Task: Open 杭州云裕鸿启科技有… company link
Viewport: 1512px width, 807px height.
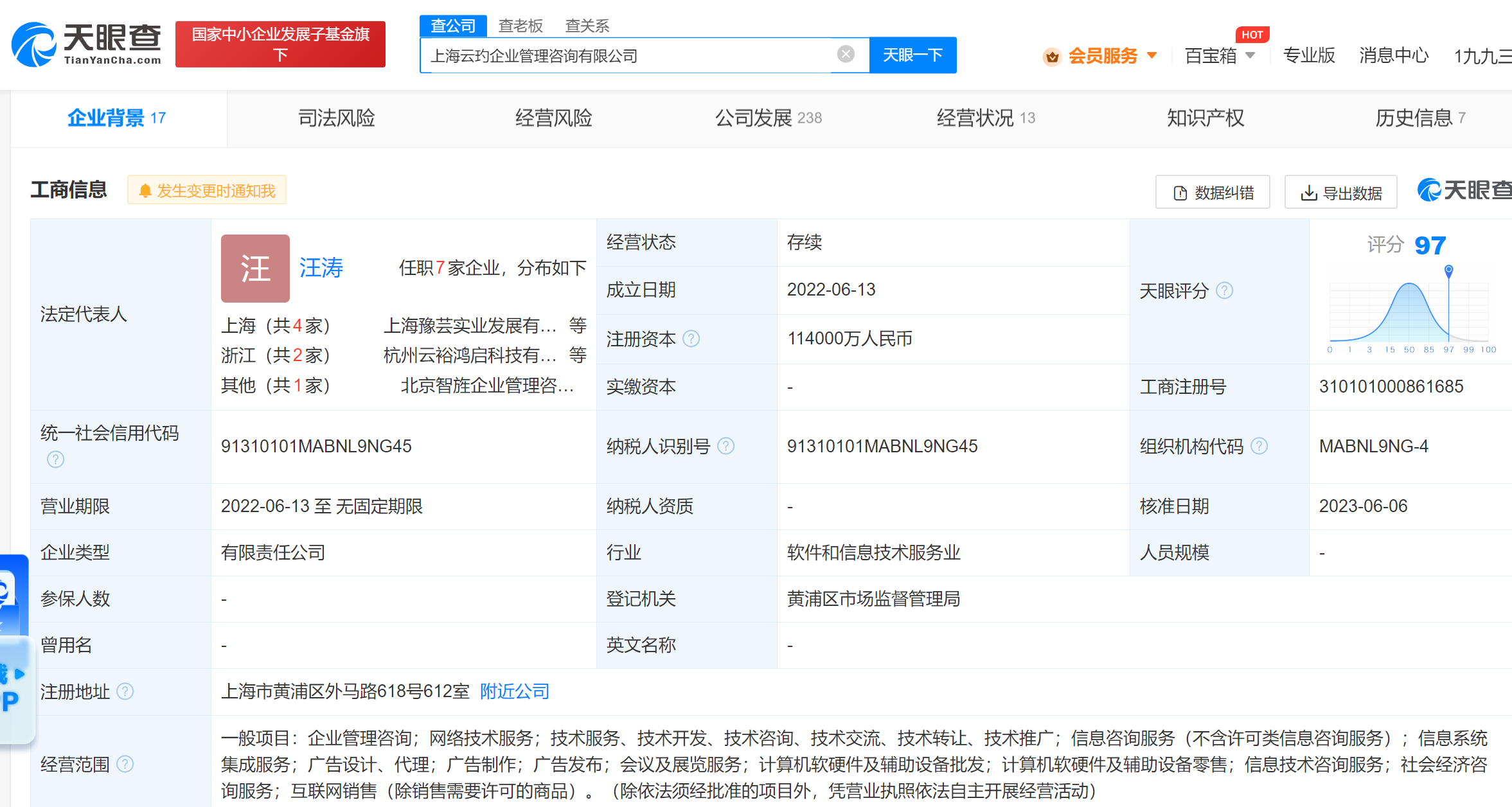Action: [x=470, y=355]
